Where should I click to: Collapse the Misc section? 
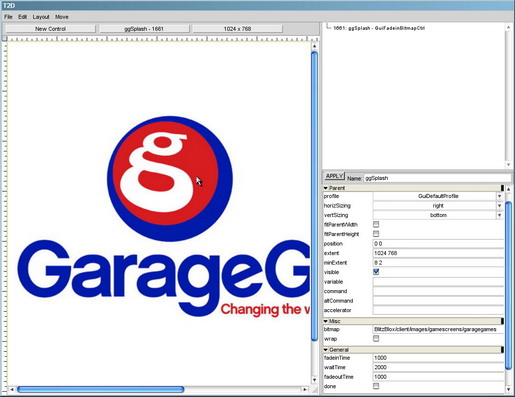click(x=326, y=321)
